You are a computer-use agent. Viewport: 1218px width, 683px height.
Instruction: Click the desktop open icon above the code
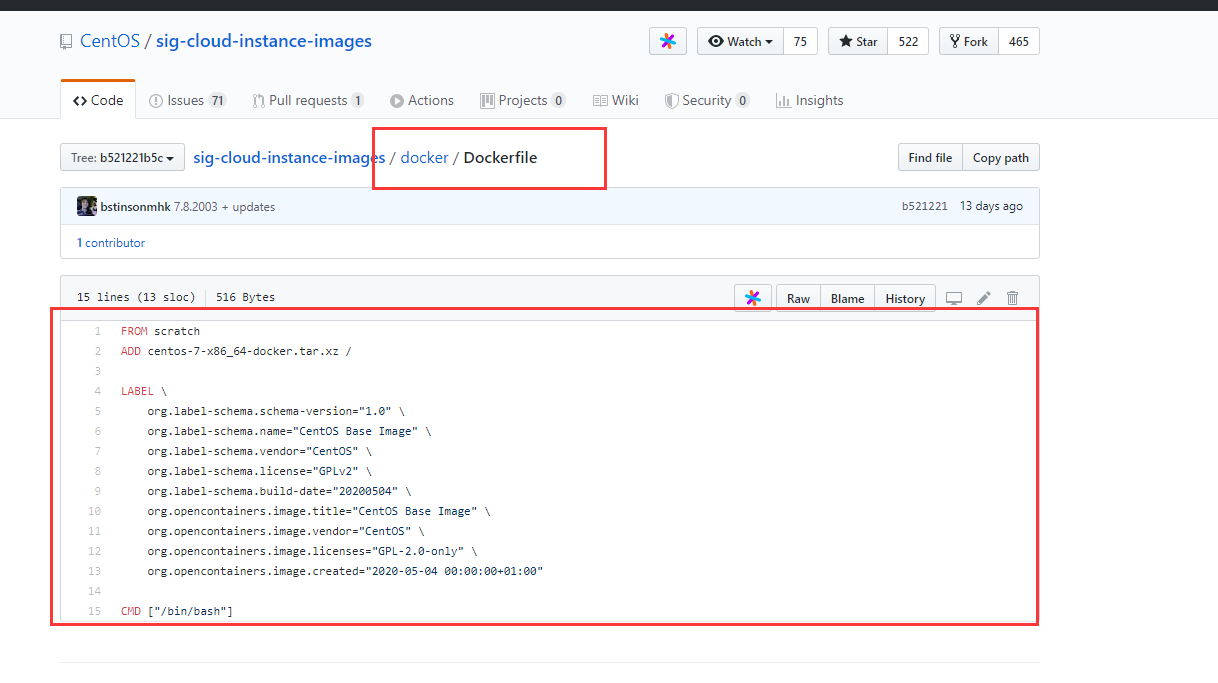pos(954,298)
